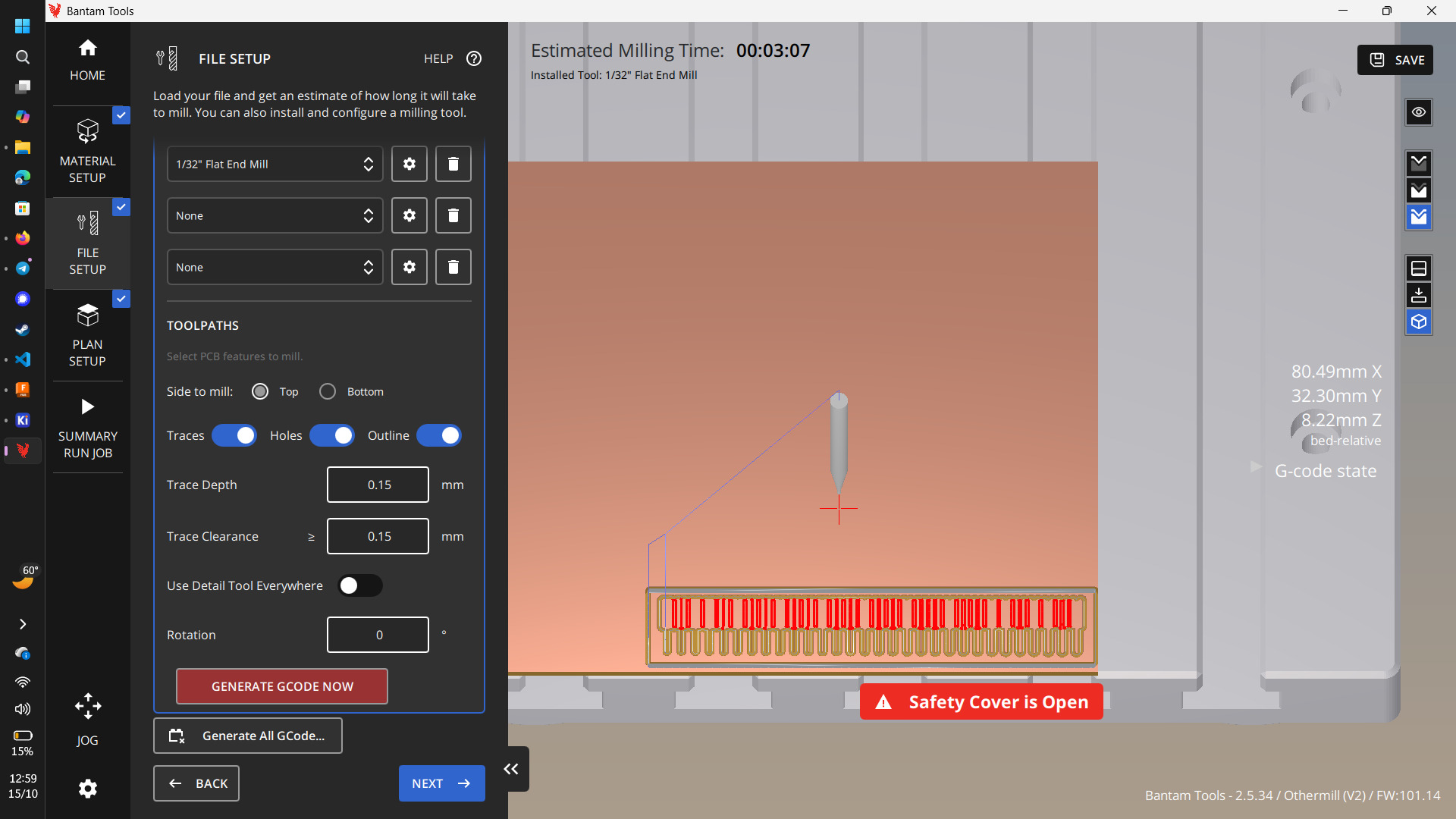Show hidden taskbar icons chevron
Viewport: 1456px width, 819px height.
point(23,624)
